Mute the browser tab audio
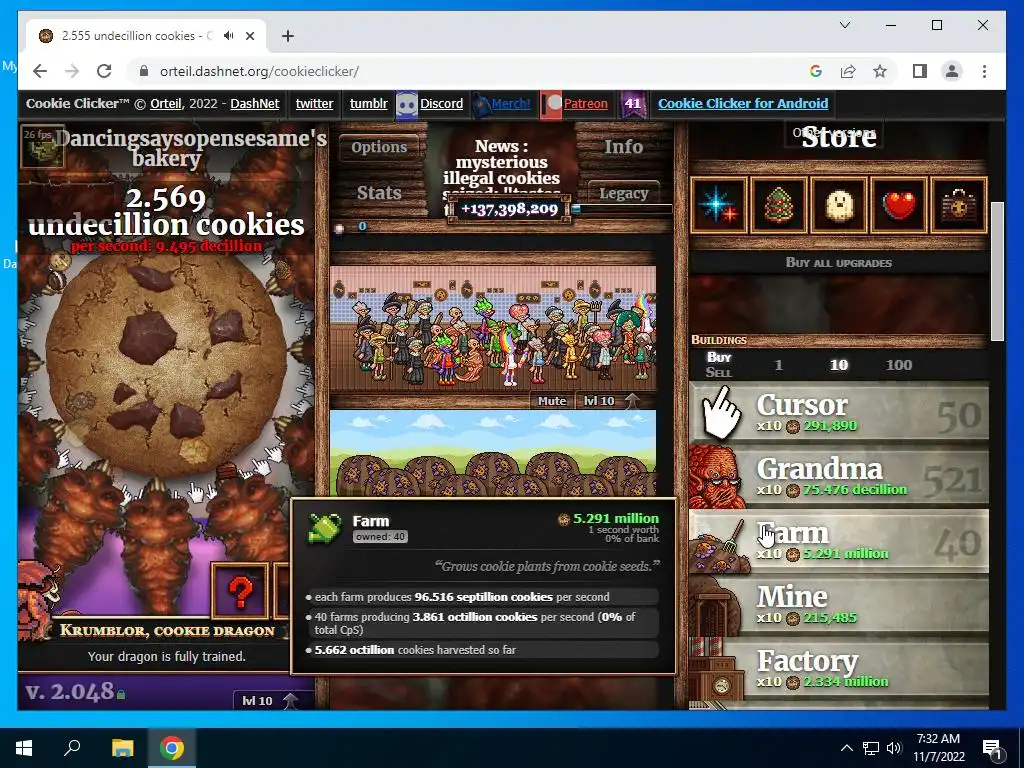This screenshot has height=768, width=1024. pos(229,36)
